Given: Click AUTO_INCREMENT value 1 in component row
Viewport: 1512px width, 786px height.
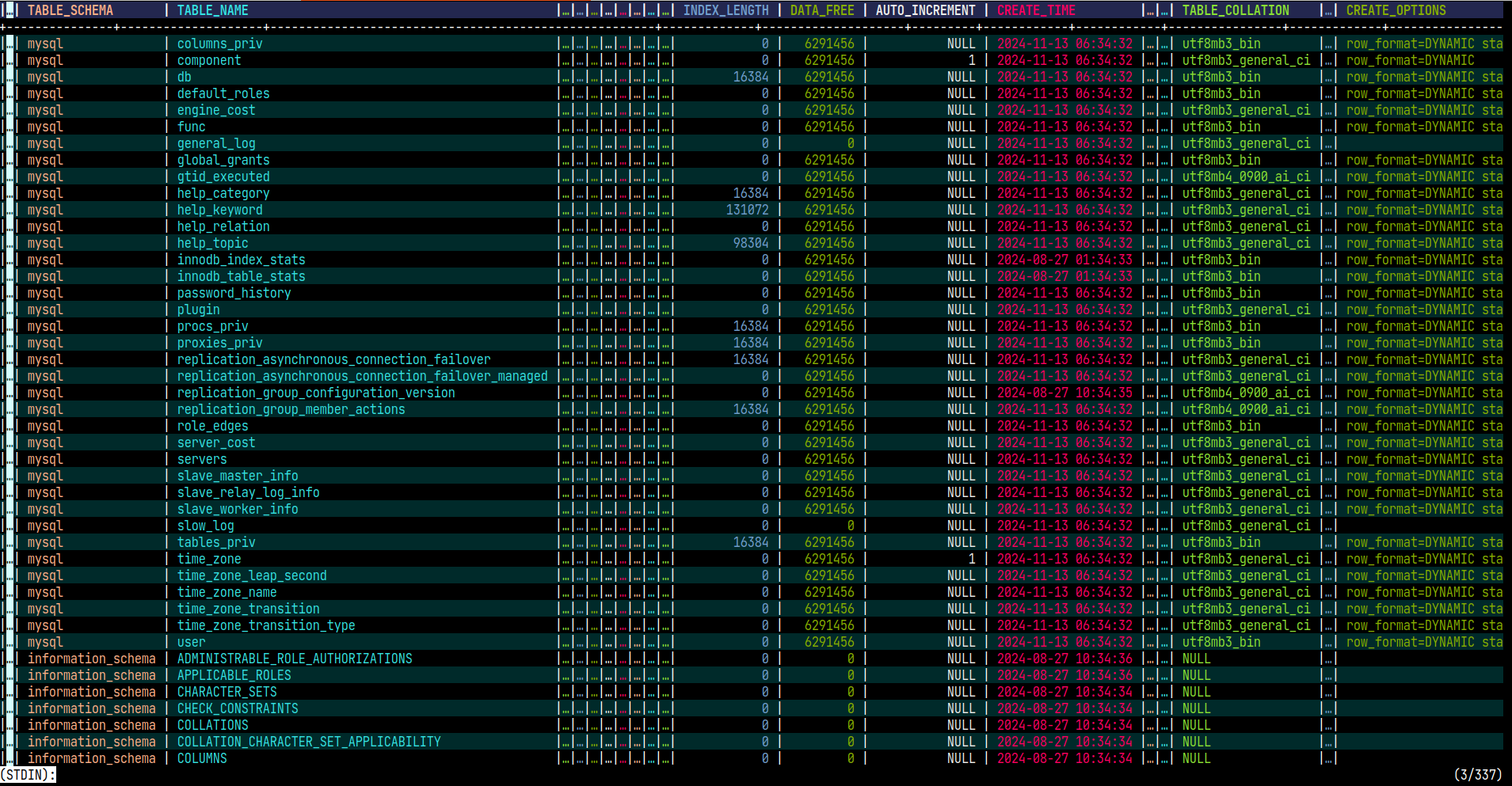Looking at the screenshot, I should (972, 60).
